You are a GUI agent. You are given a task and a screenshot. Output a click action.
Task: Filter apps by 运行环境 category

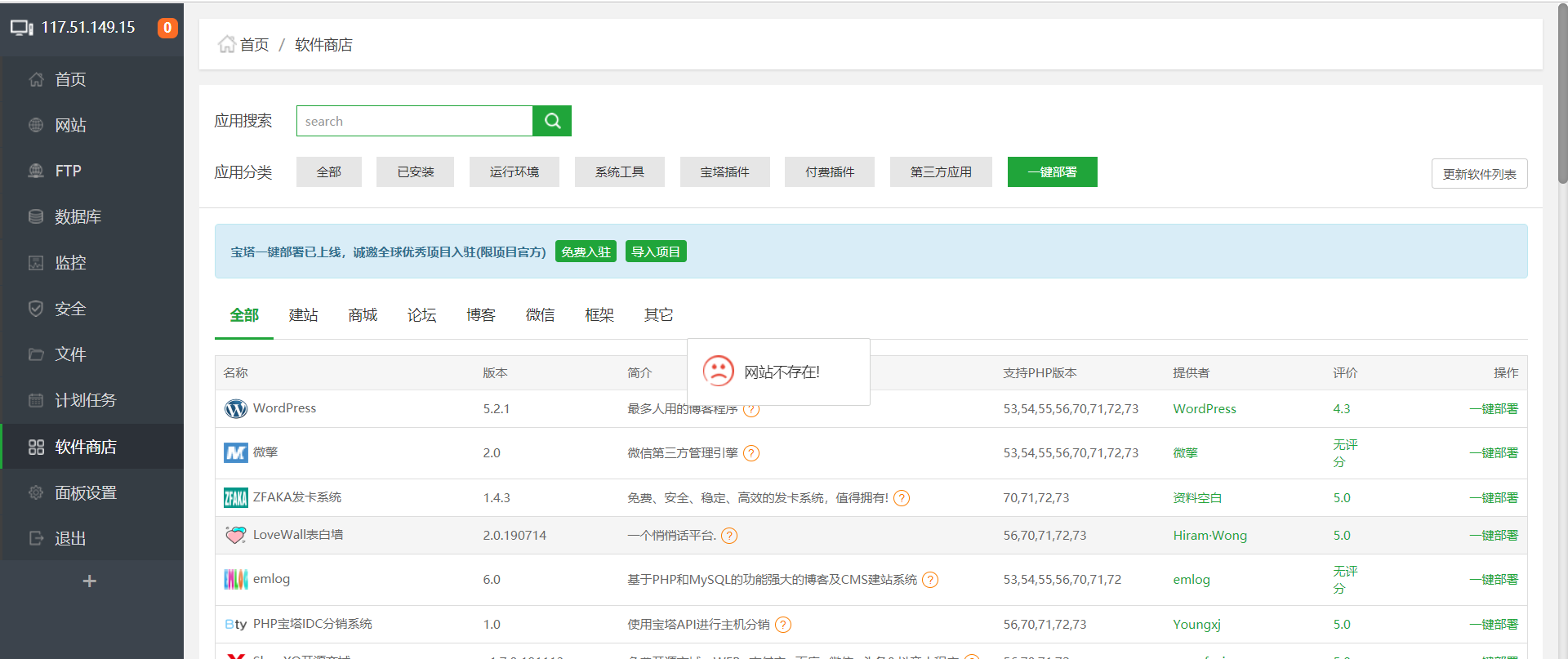(x=514, y=171)
